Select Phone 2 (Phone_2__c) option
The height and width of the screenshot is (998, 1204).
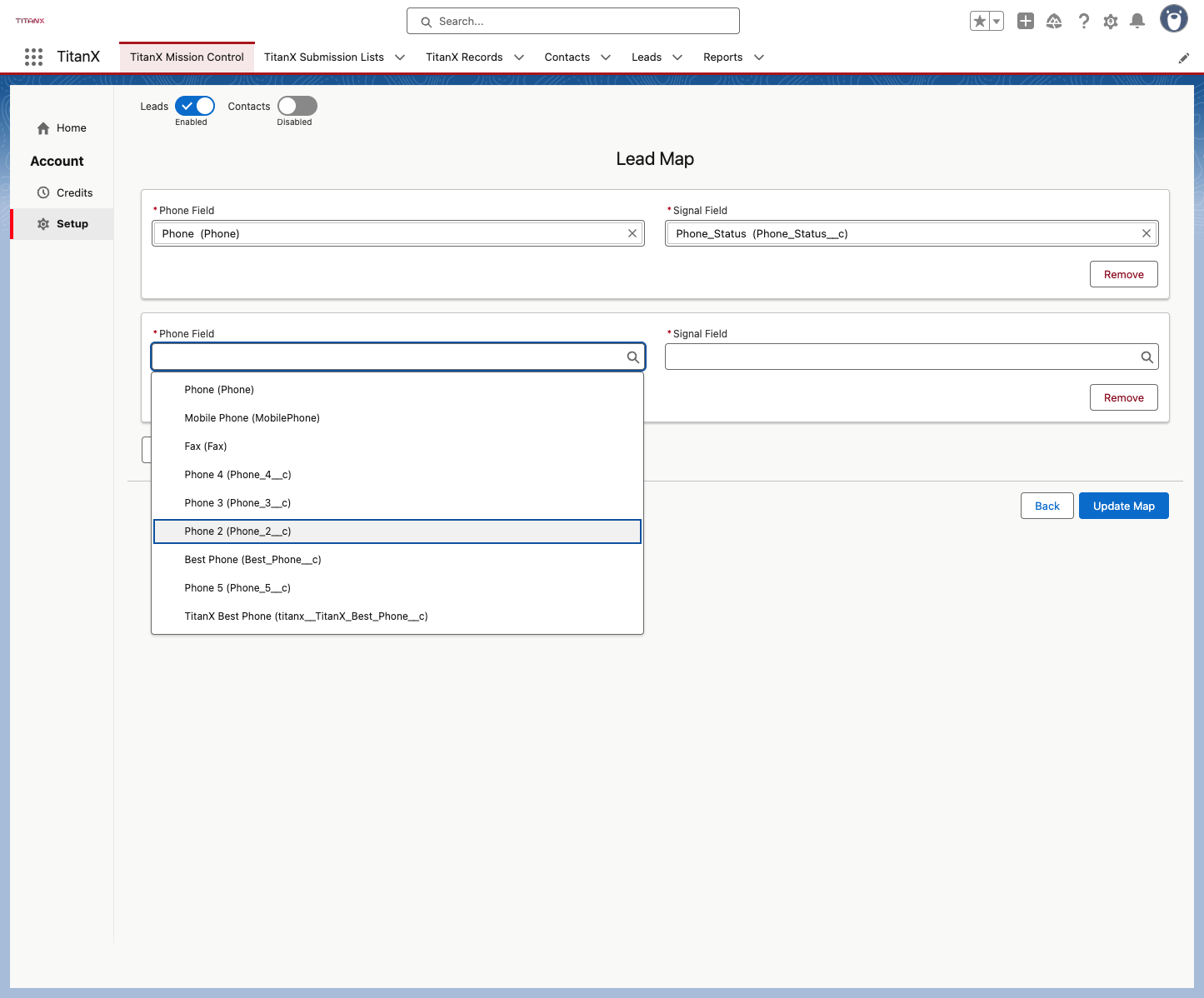tap(397, 531)
